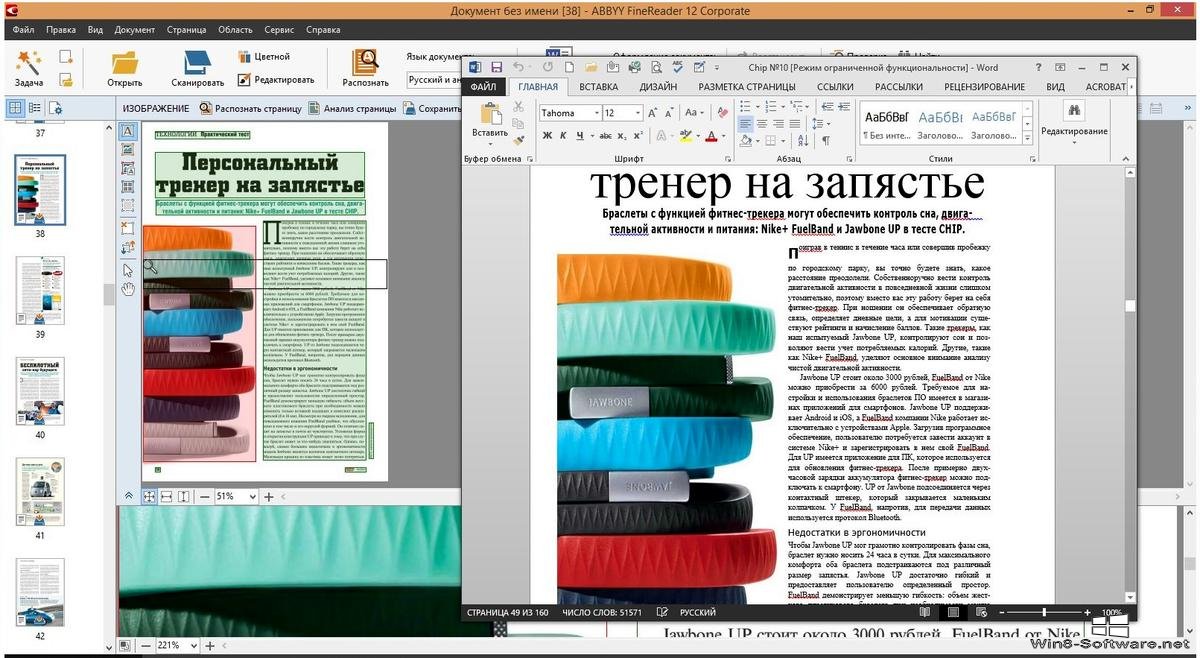
Task: Toggle underline formatting in Word
Action: tap(580, 136)
